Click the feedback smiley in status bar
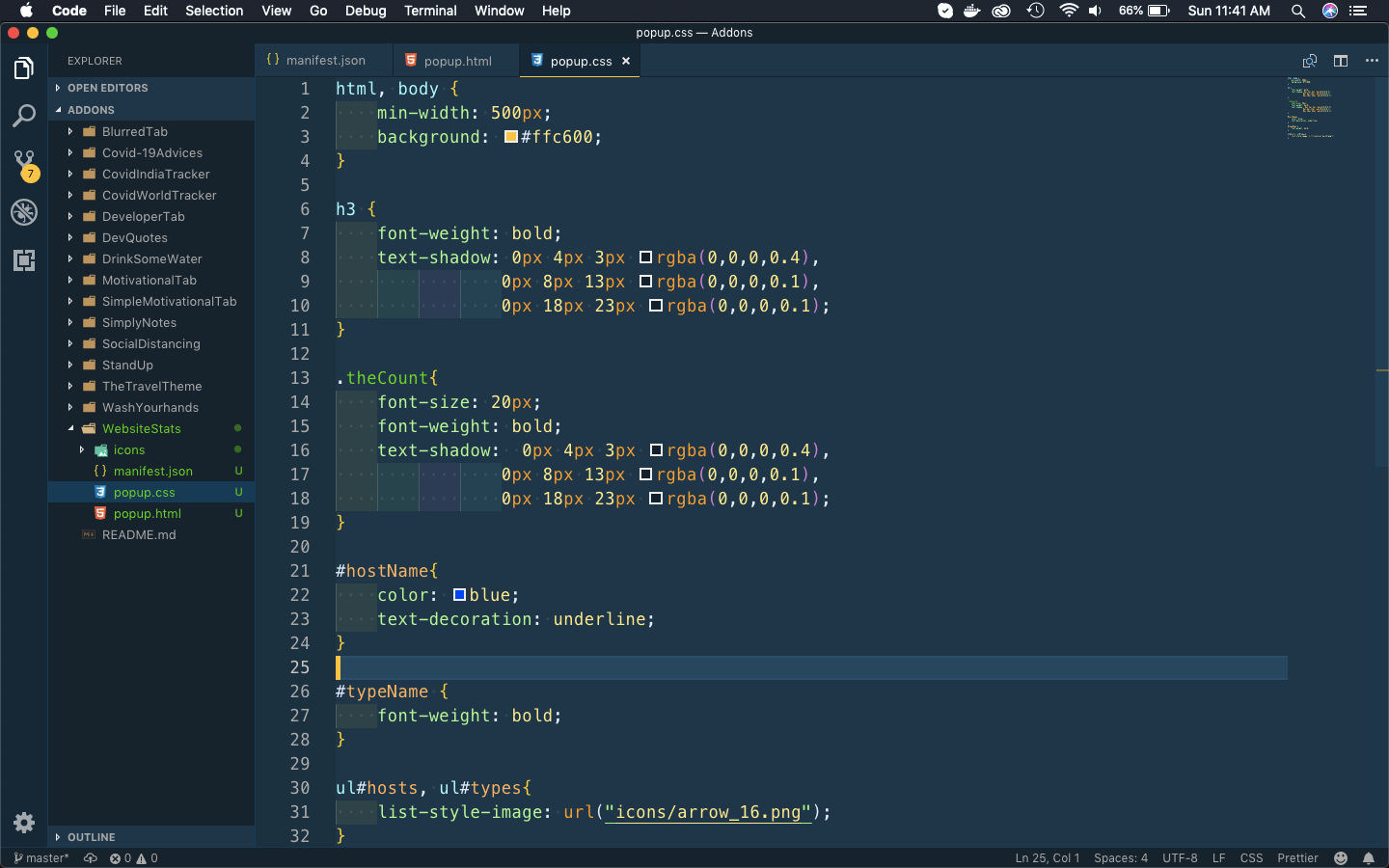 click(1341, 858)
